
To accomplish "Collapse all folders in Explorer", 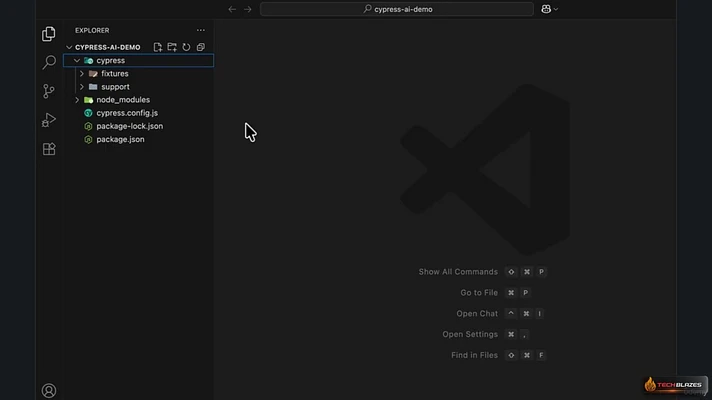I will pyautogui.click(x=201, y=47).
